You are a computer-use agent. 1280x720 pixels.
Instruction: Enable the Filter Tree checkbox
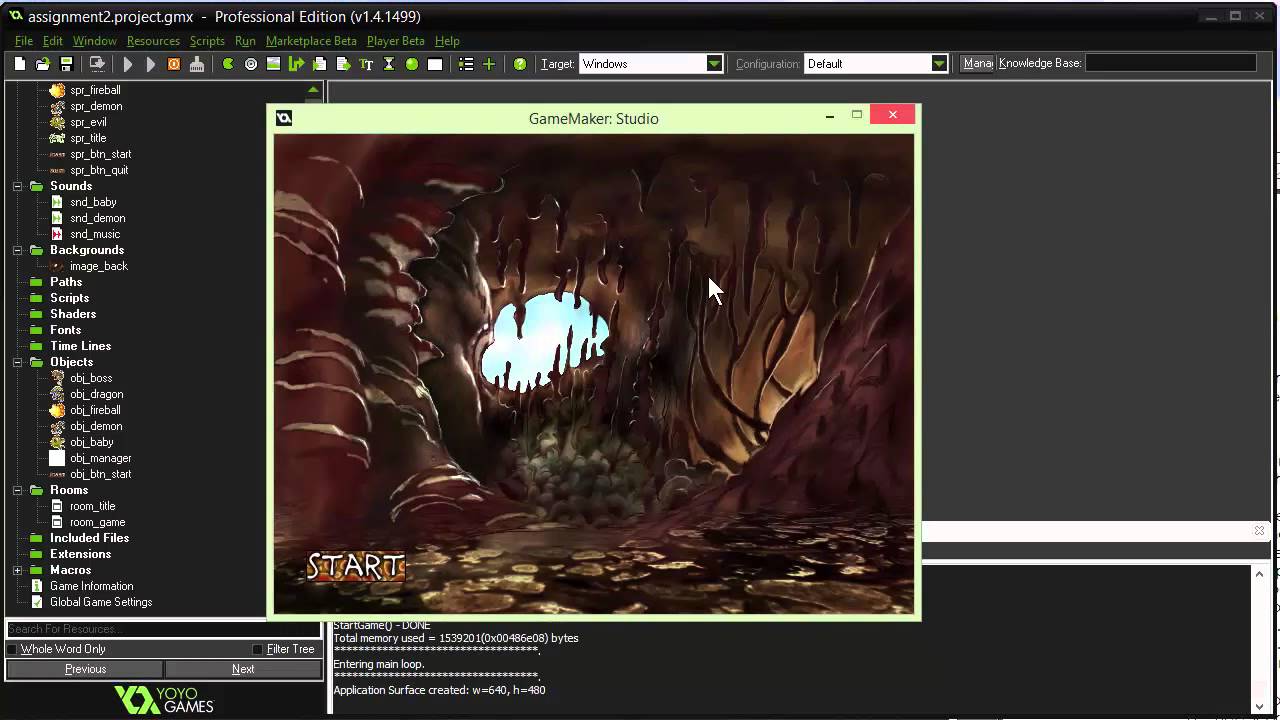pos(258,649)
